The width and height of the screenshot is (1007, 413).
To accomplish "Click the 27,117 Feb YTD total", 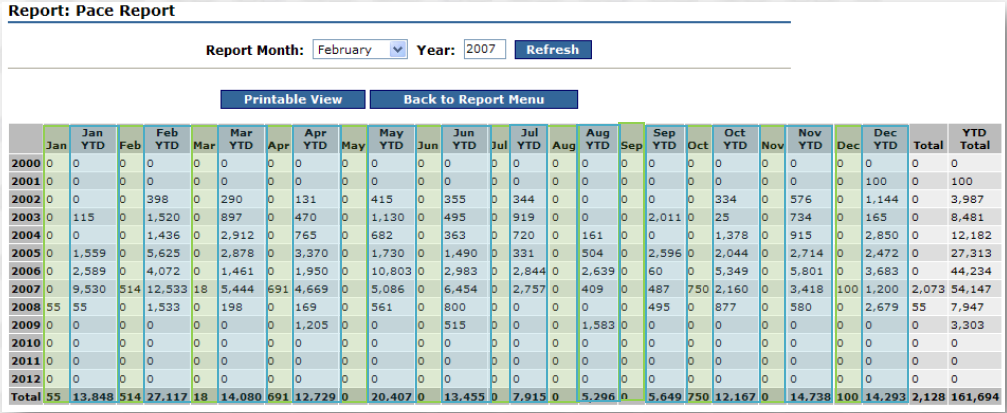I will 166,397.
